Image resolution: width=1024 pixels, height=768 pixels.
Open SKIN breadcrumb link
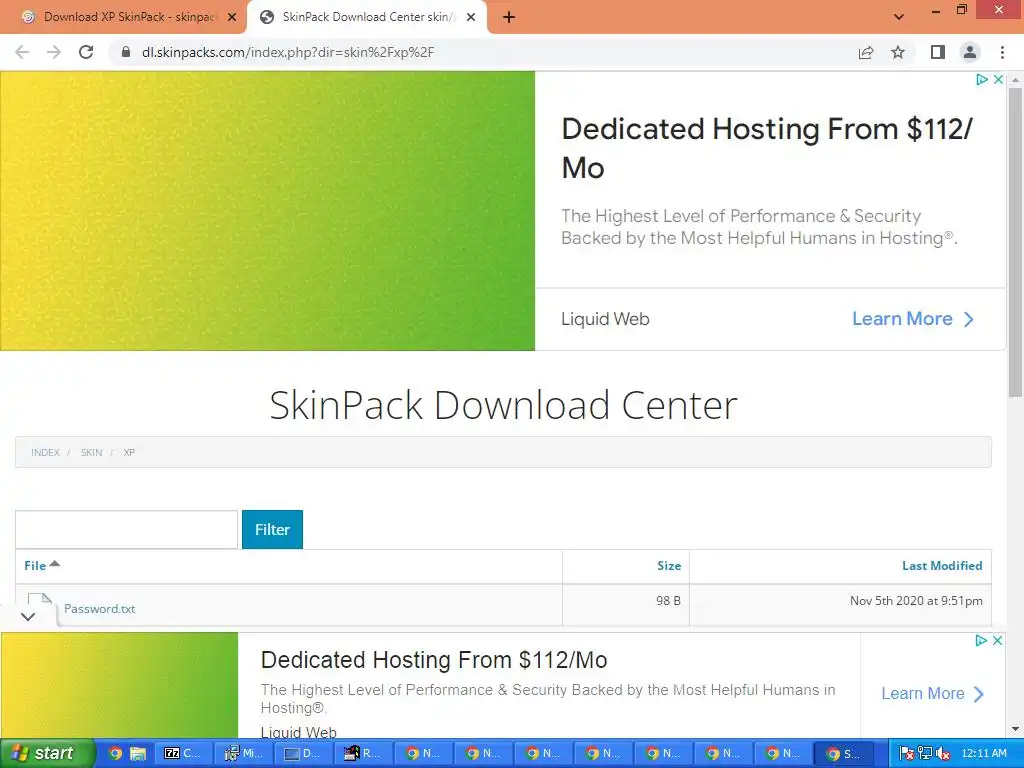point(91,452)
